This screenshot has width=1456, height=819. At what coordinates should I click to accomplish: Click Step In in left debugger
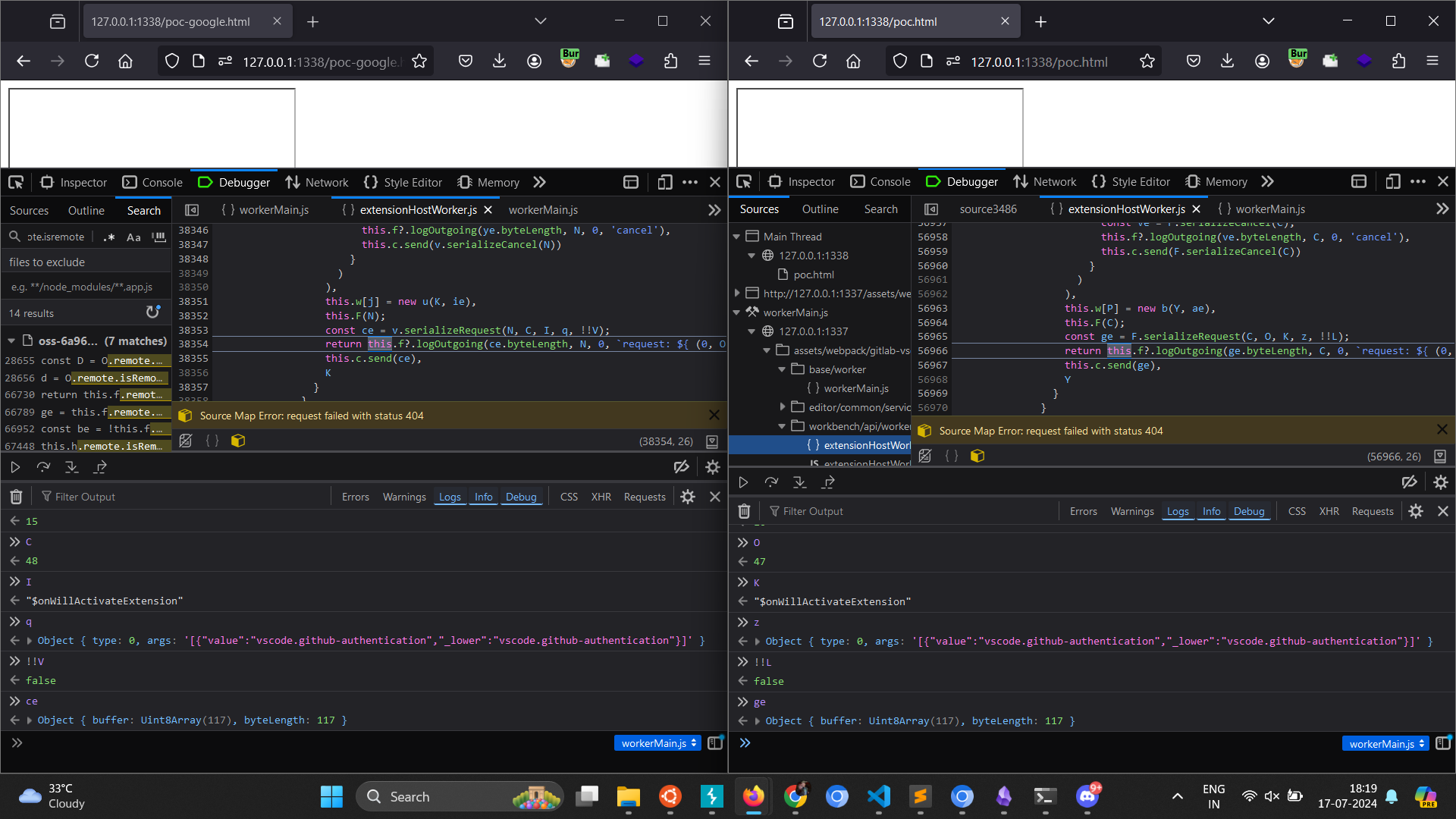point(71,467)
